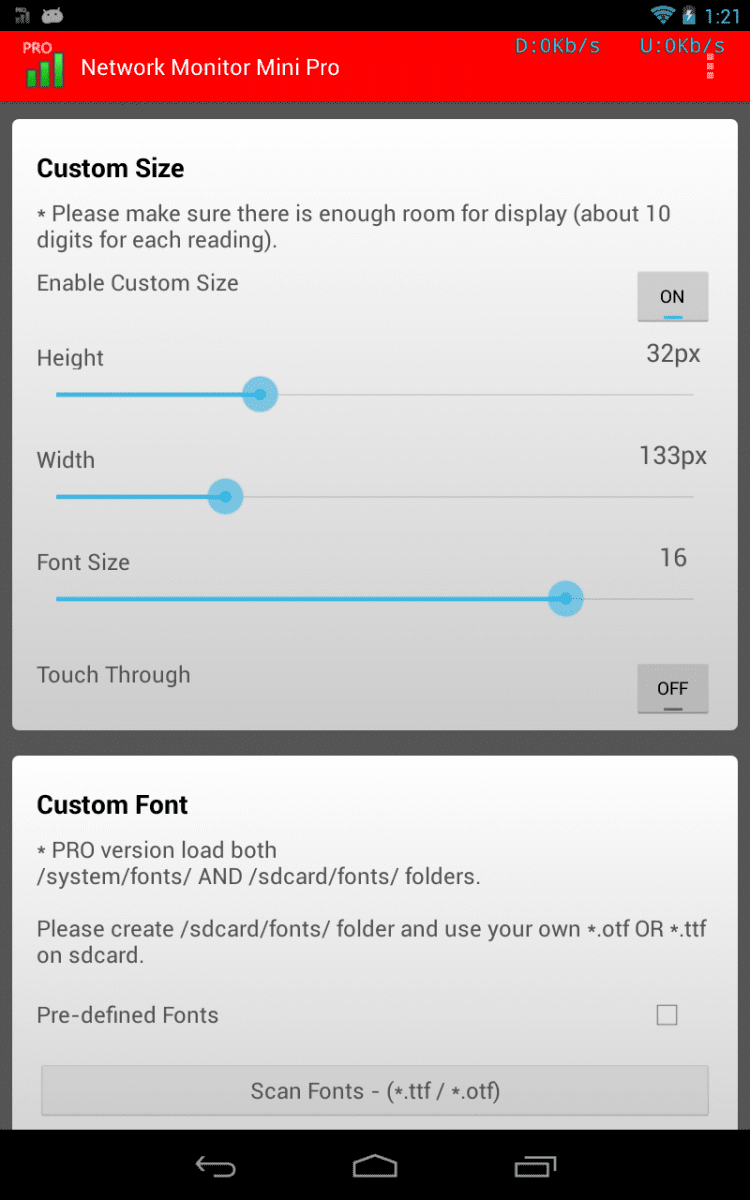750x1200 pixels.
Task: Tap the battery status icon
Action: (690, 15)
